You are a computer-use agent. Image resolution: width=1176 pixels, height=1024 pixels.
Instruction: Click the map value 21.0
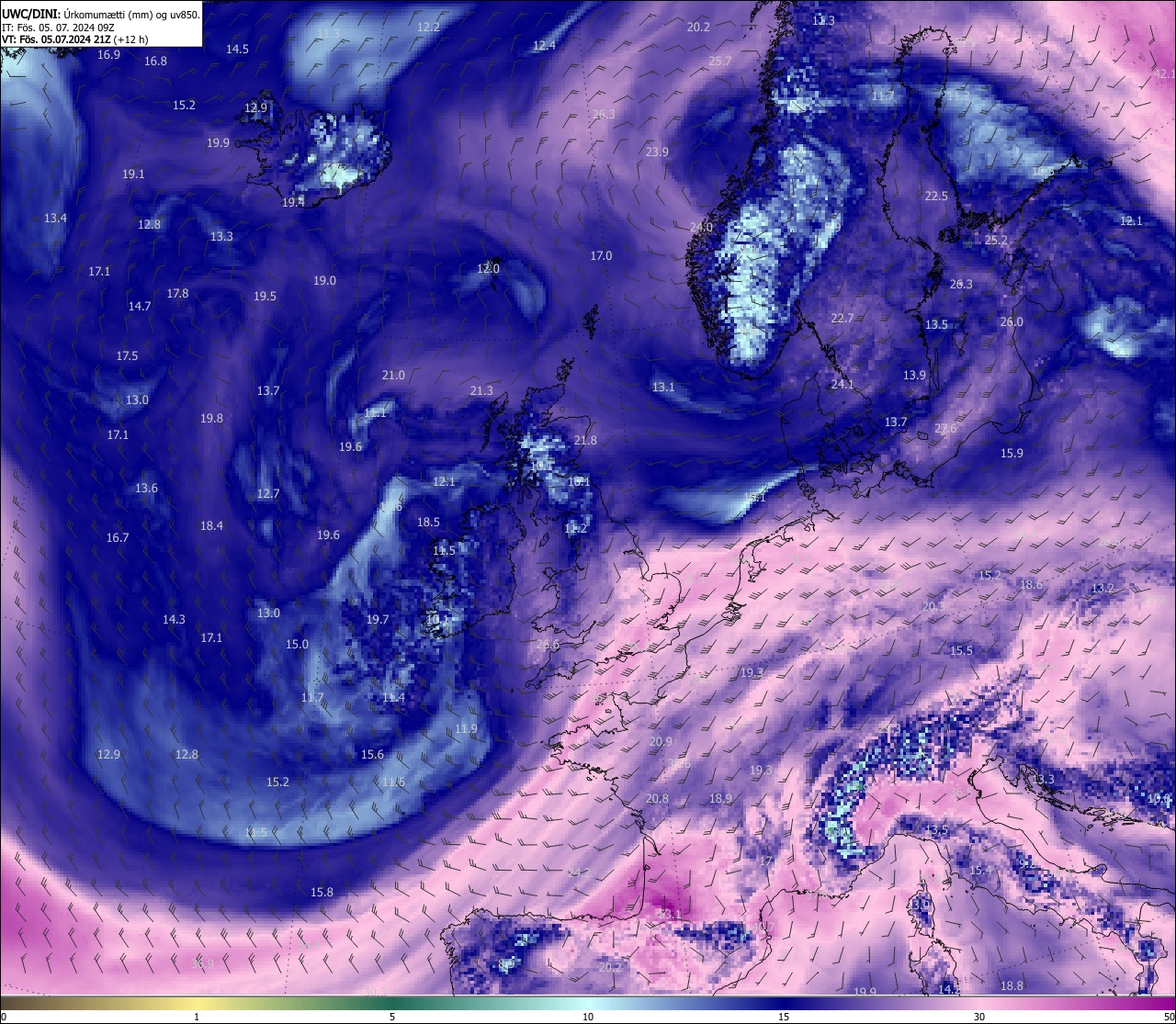pos(393,376)
